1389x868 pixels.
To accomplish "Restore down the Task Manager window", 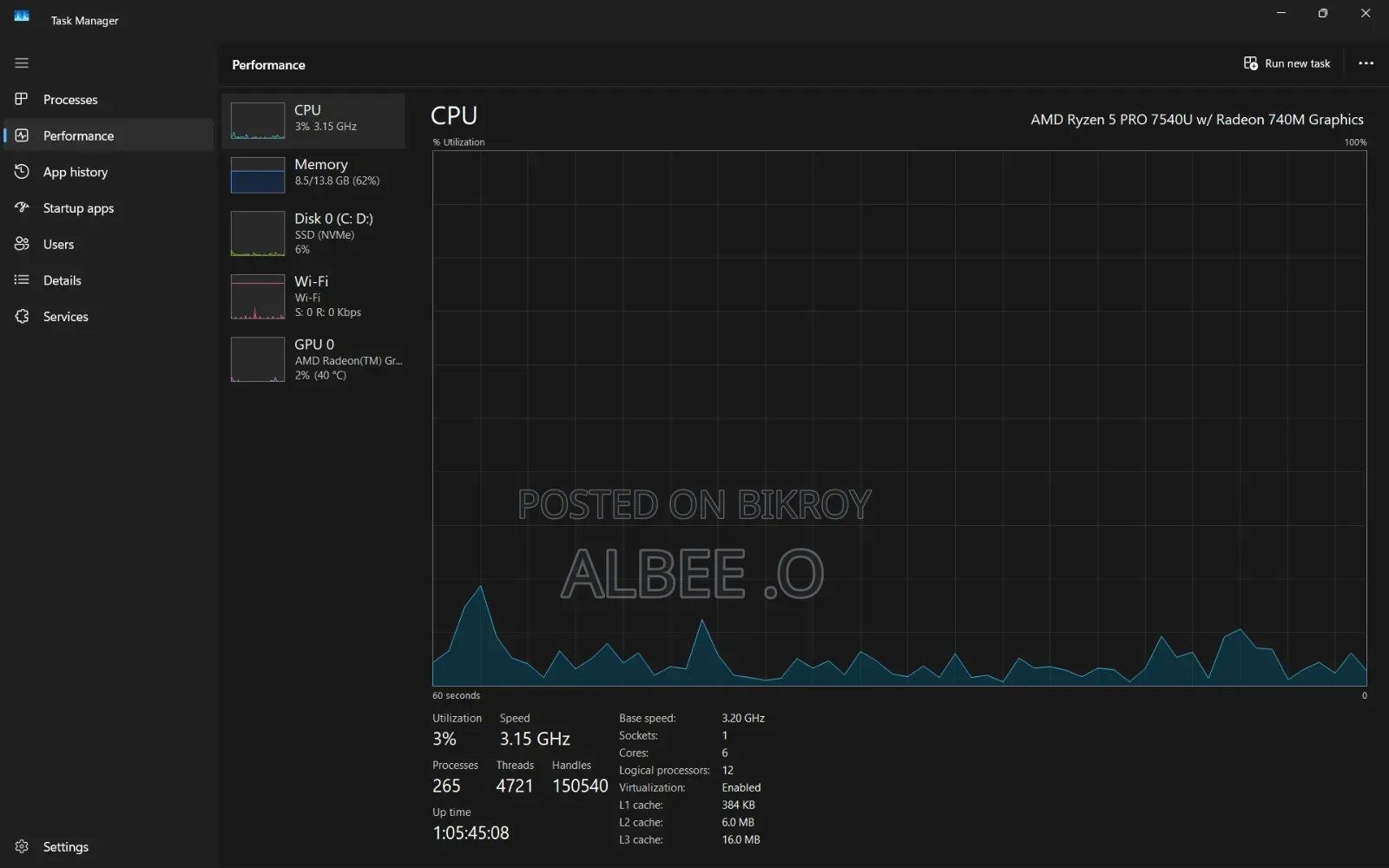I will 1323,13.
